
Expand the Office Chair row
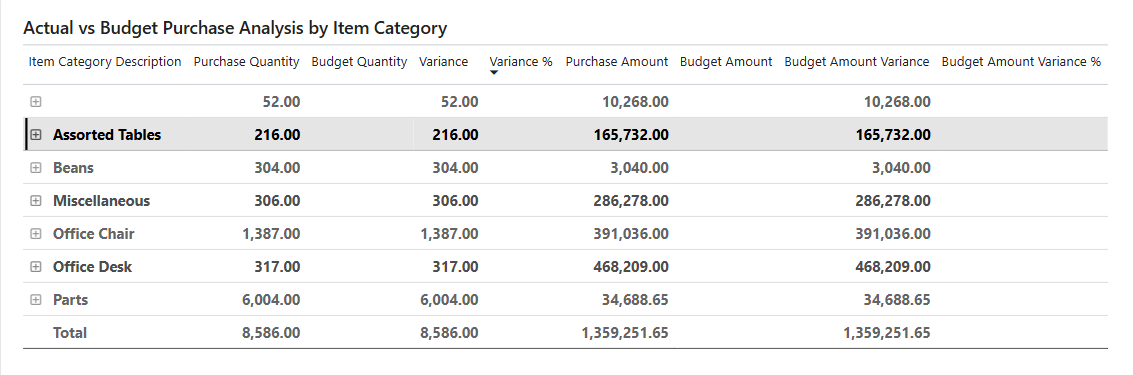tap(35, 234)
